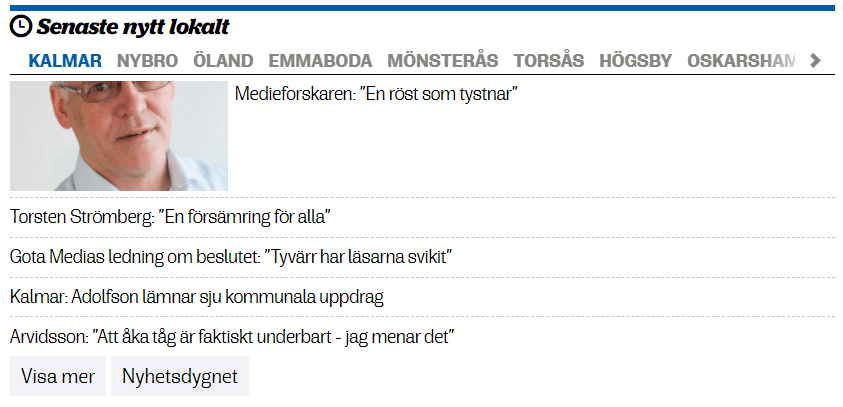Viewport: 843px width, 407px height.
Task: Show the Oskarshamn tab
Action: (740, 60)
